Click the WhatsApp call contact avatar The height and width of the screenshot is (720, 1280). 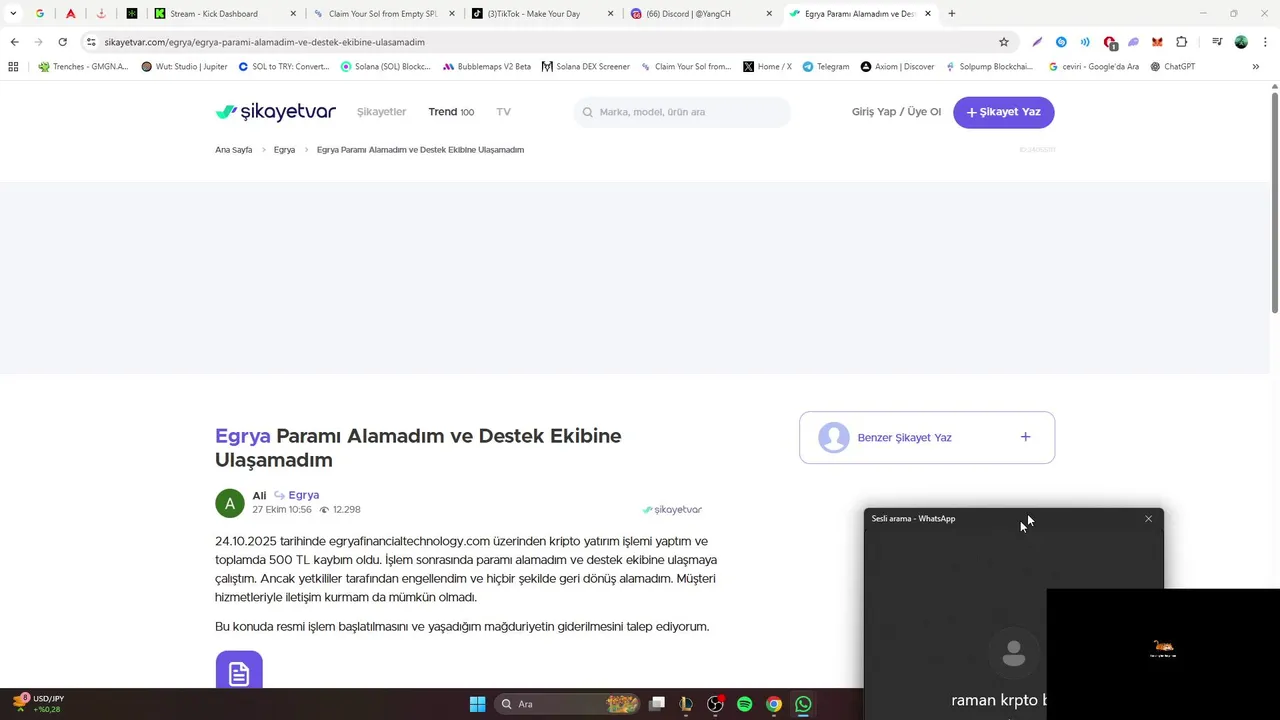pyautogui.click(x=1014, y=653)
